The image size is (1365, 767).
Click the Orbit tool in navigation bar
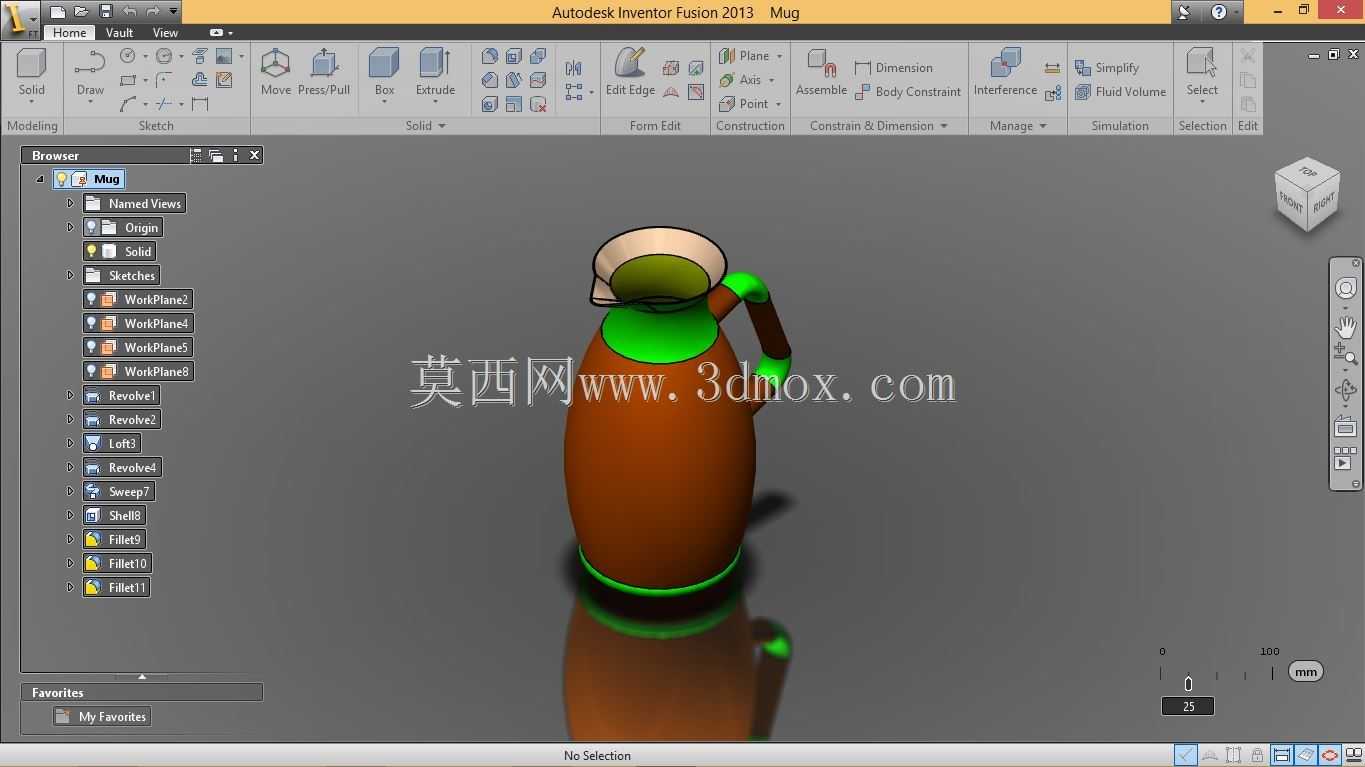[x=1345, y=390]
